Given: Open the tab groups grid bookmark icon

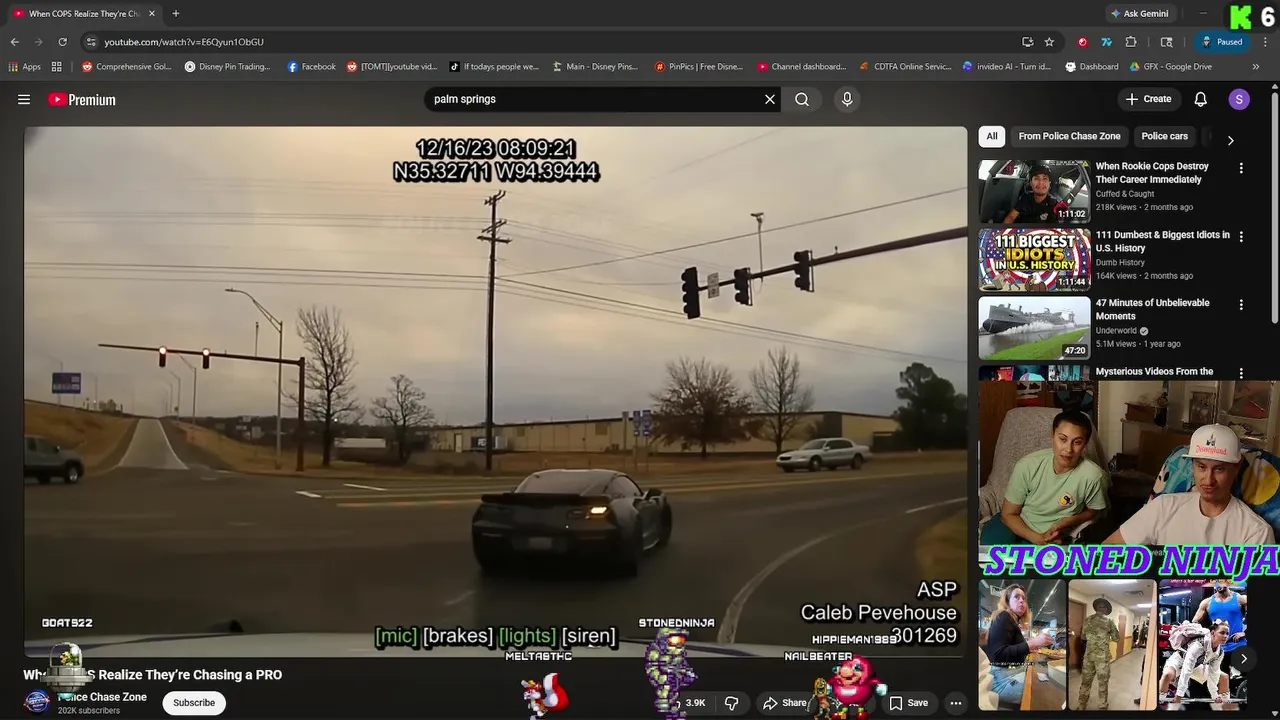Looking at the screenshot, I should [x=57, y=67].
